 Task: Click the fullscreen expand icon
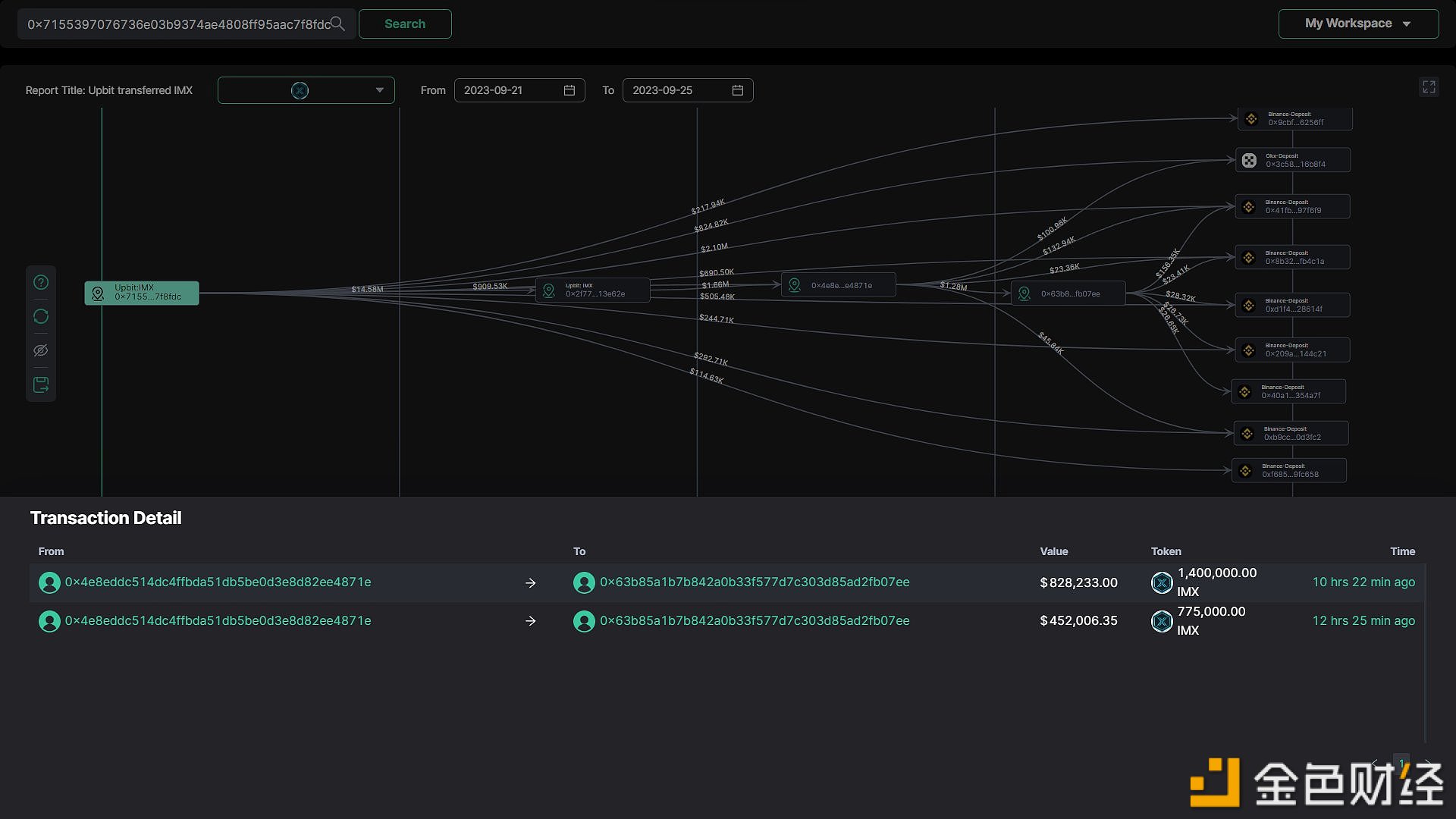coord(1429,87)
